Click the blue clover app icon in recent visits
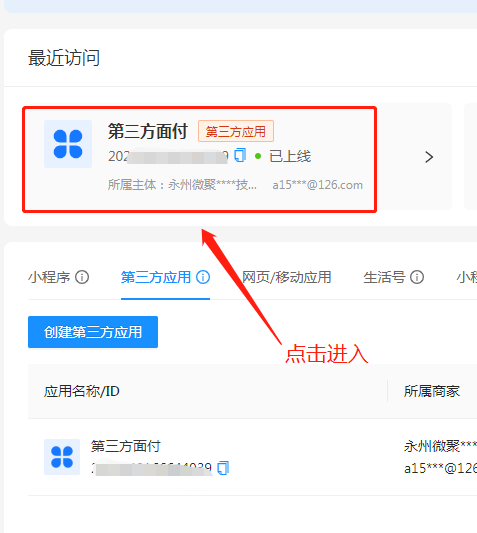The image size is (477, 533). pyautogui.click(x=68, y=144)
